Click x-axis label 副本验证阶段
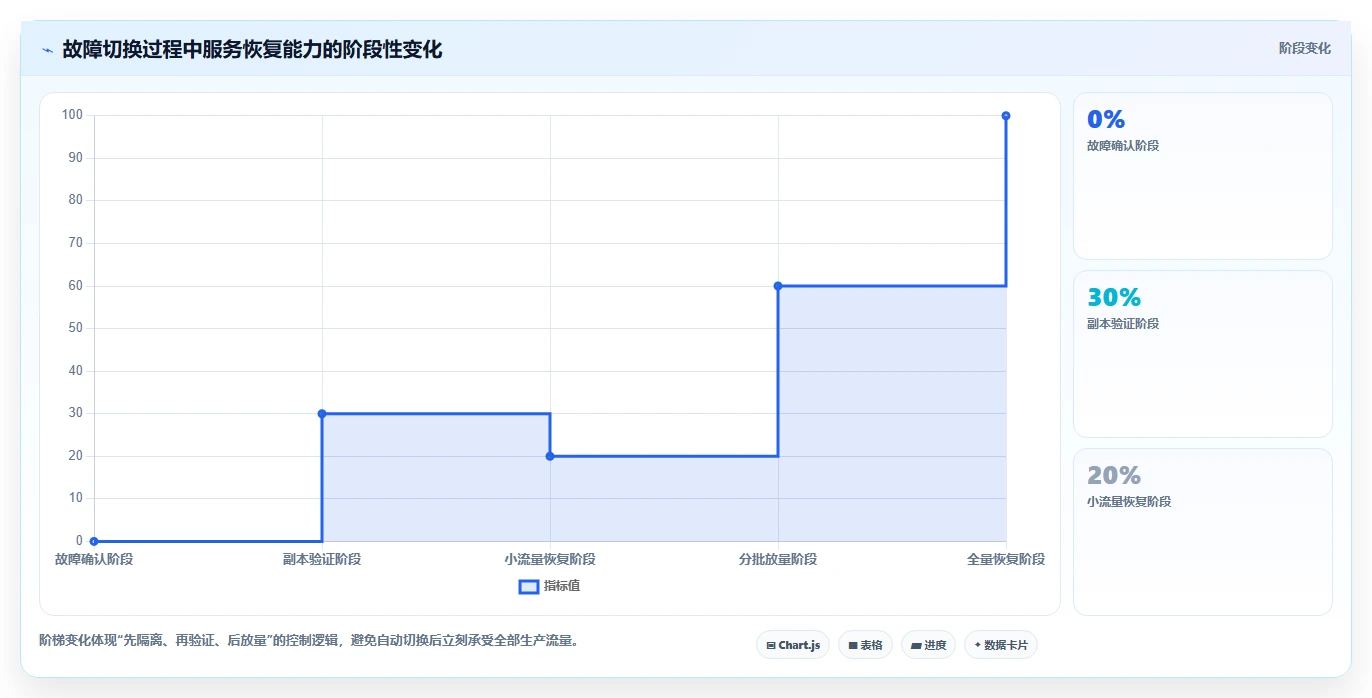The height and width of the screenshot is (698, 1372). click(x=322, y=559)
